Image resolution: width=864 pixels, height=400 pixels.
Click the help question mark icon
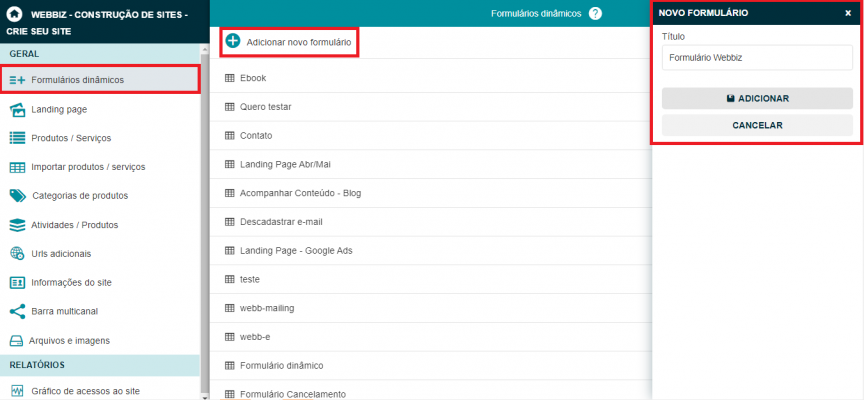pyautogui.click(x=596, y=14)
